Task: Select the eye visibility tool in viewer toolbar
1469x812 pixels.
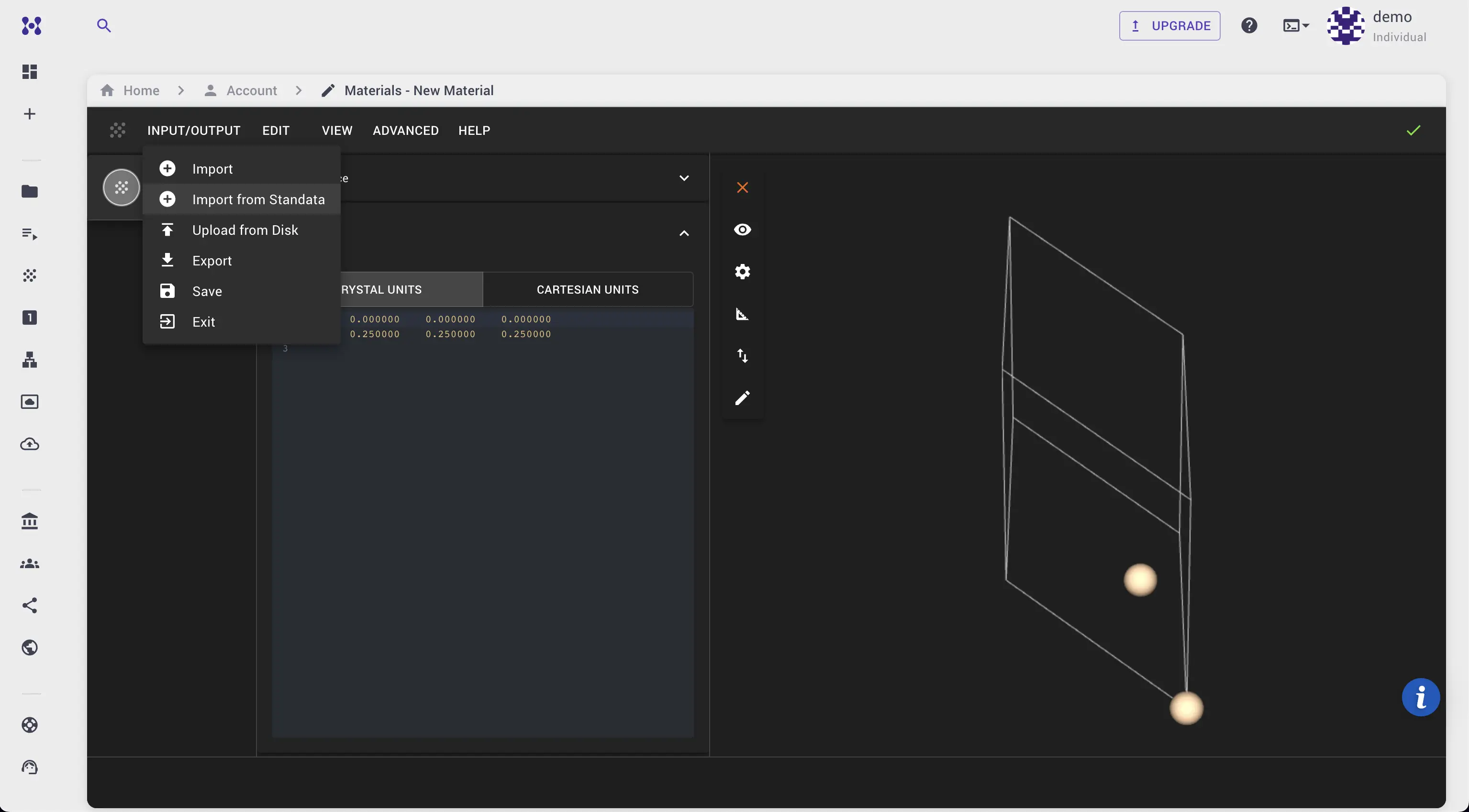Action: (x=742, y=230)
